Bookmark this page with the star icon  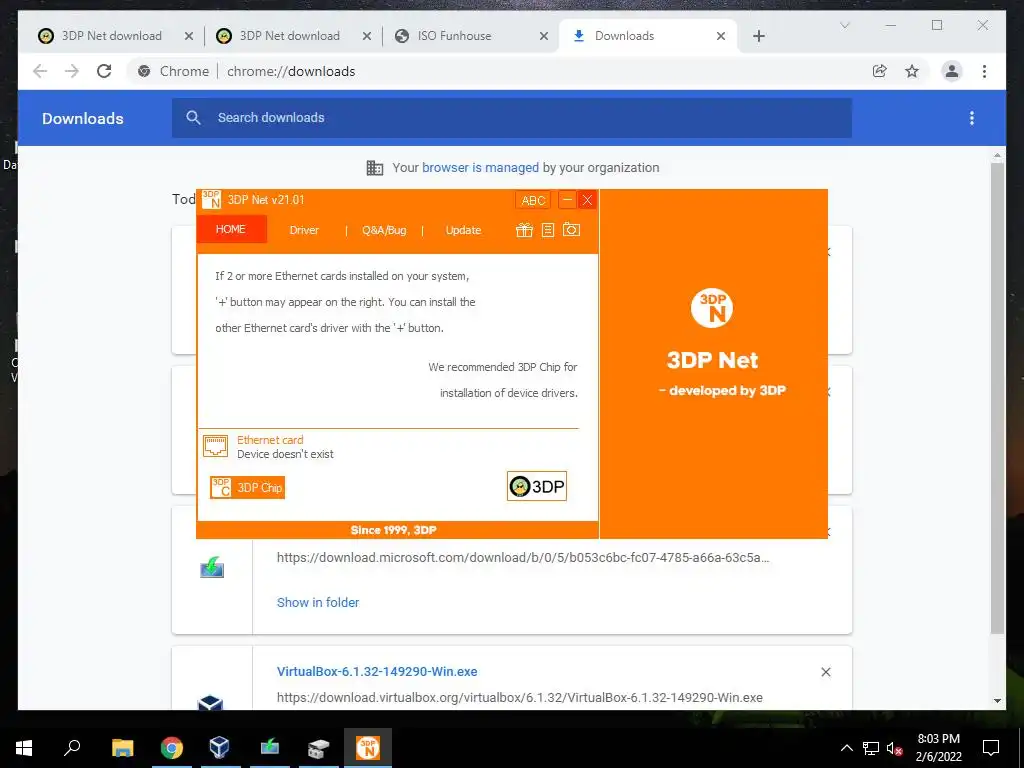(x=912, y=71)
